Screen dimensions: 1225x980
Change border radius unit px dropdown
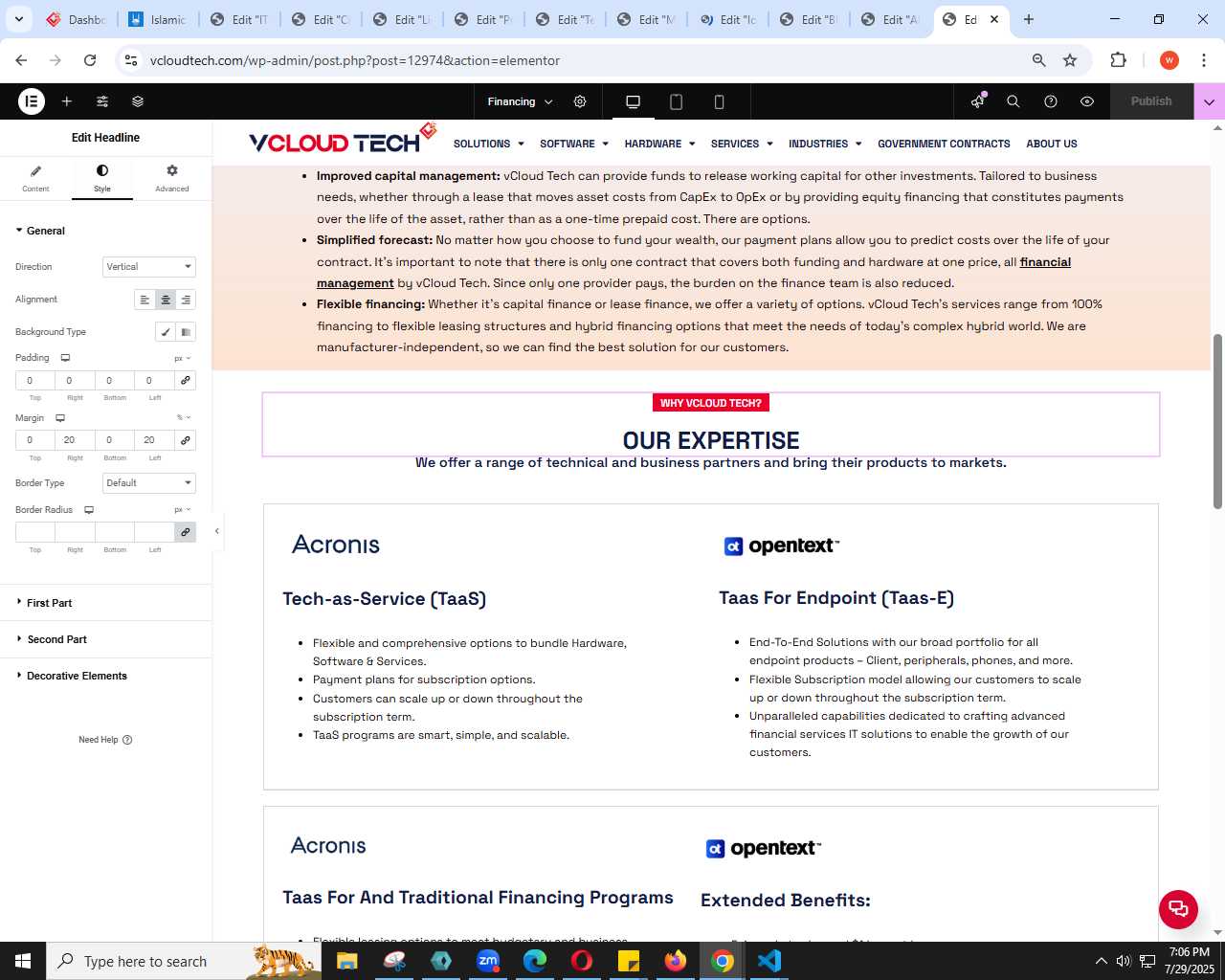click(182, 510)
